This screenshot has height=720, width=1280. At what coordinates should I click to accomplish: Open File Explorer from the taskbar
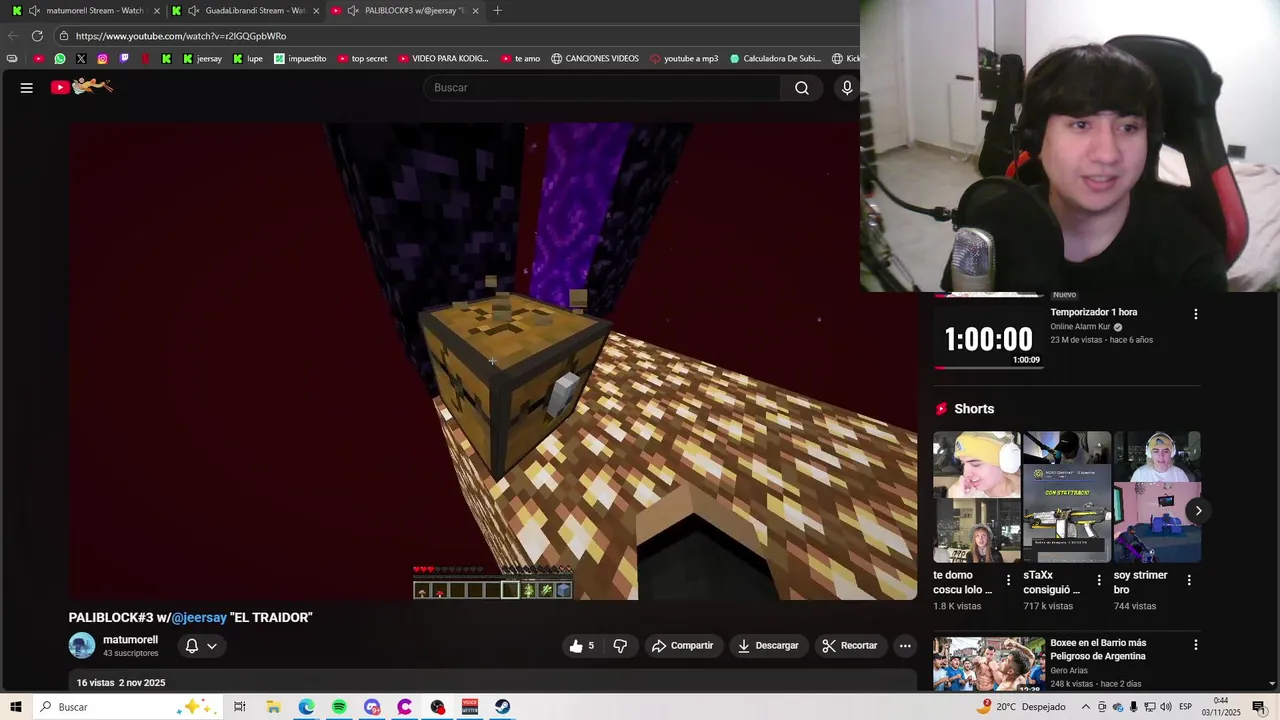[x=273, y=707]
